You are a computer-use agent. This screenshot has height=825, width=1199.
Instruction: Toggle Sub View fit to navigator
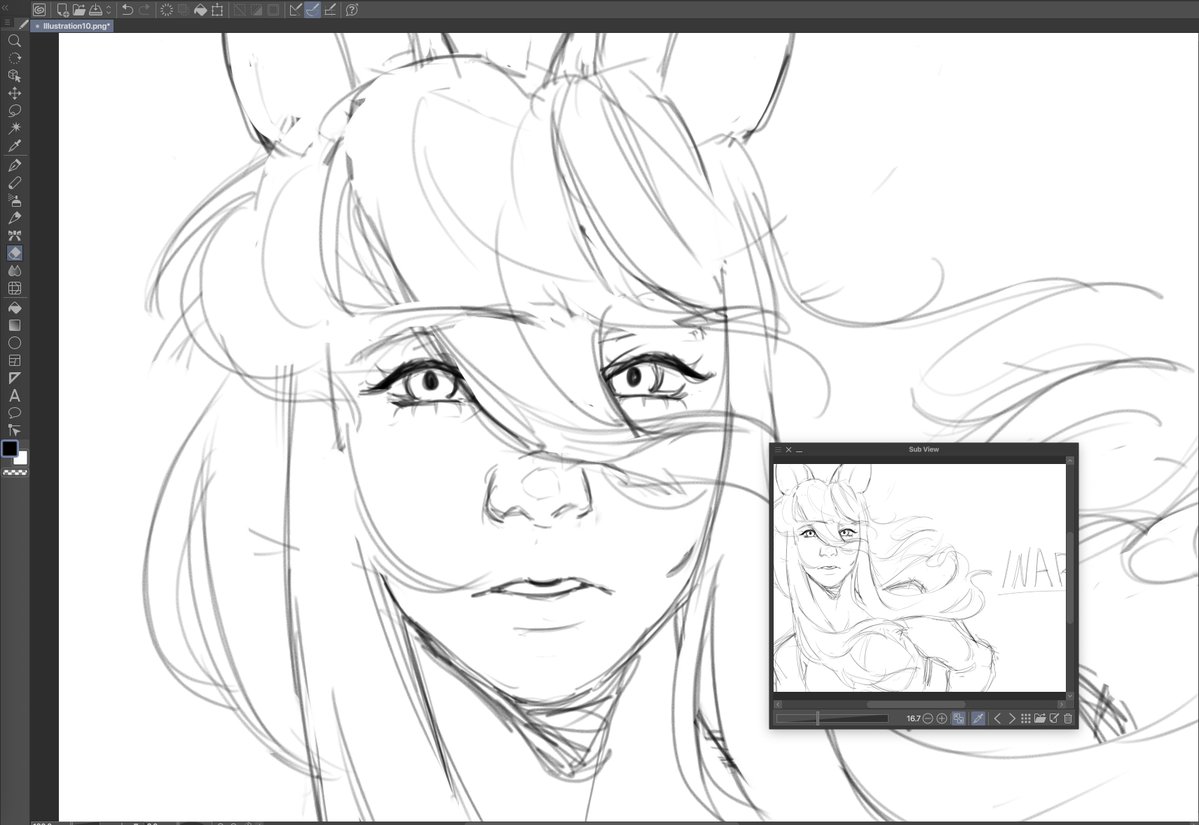click(959, 719)
